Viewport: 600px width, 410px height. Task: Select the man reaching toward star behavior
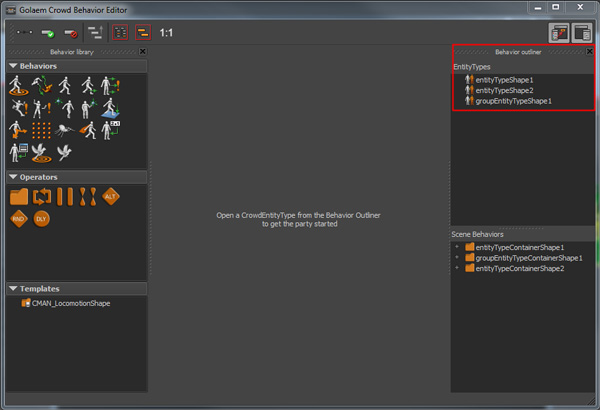pyautogui.click(x=89, y=109)
